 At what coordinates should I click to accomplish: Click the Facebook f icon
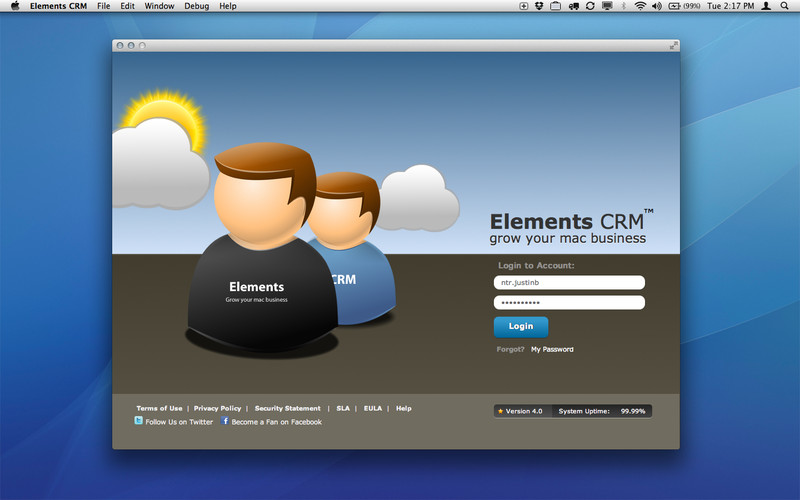click(224, 420)
